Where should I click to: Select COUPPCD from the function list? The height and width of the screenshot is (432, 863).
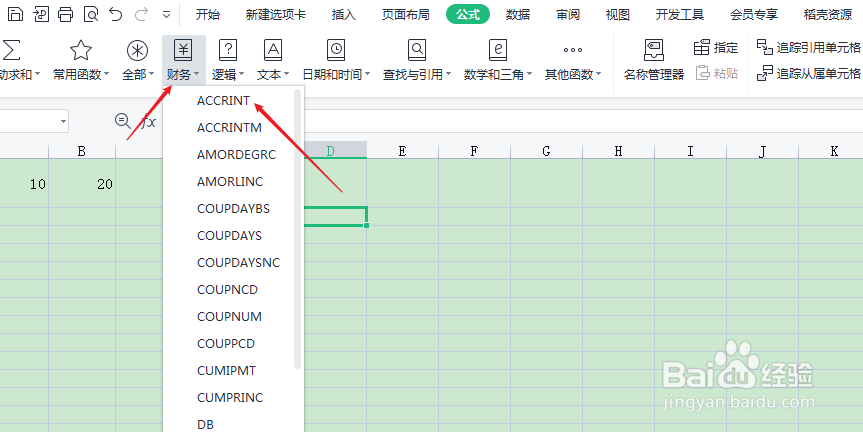[226, 343]
